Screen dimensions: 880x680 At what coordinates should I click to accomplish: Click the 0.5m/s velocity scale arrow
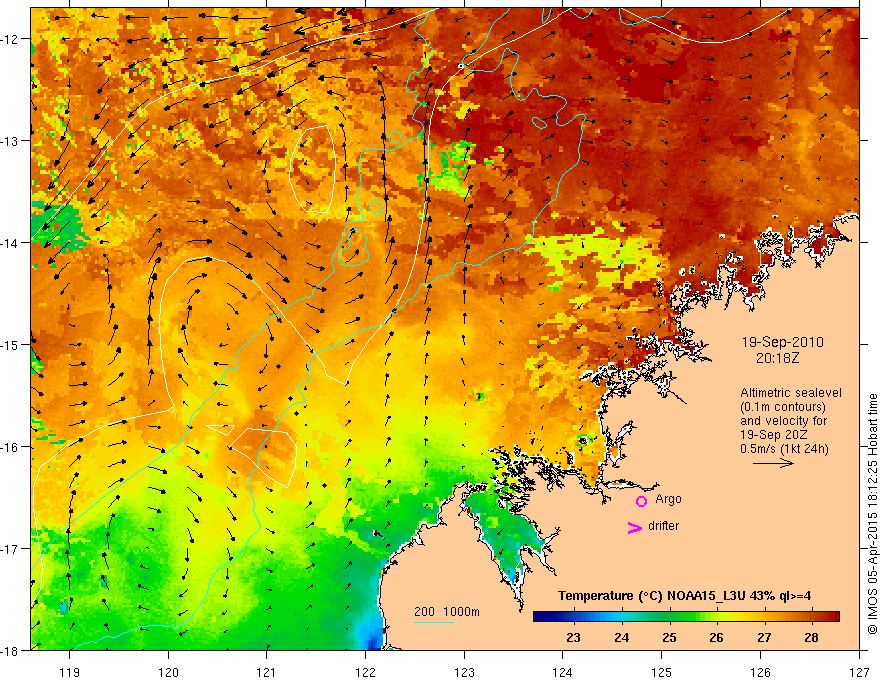[x=773, y=463]
